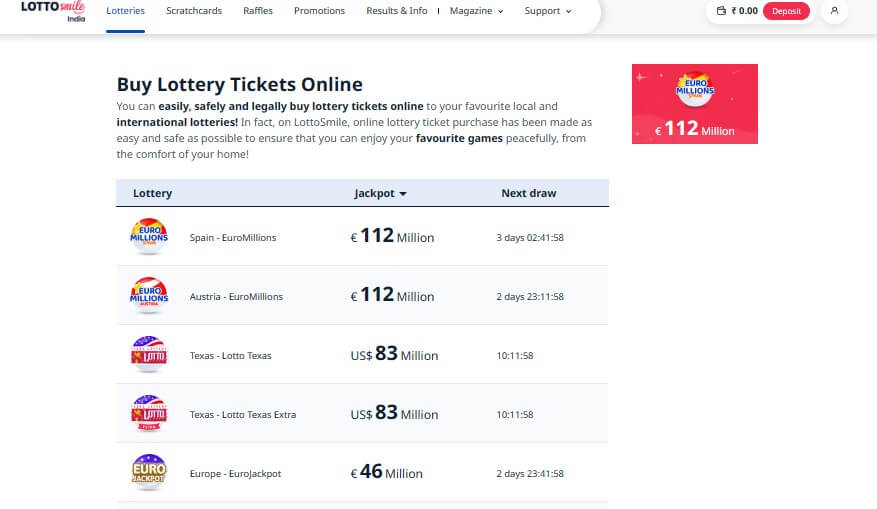The image size is (877, 509).
Task: Open Results & Info section
Action: click(397, 11)
